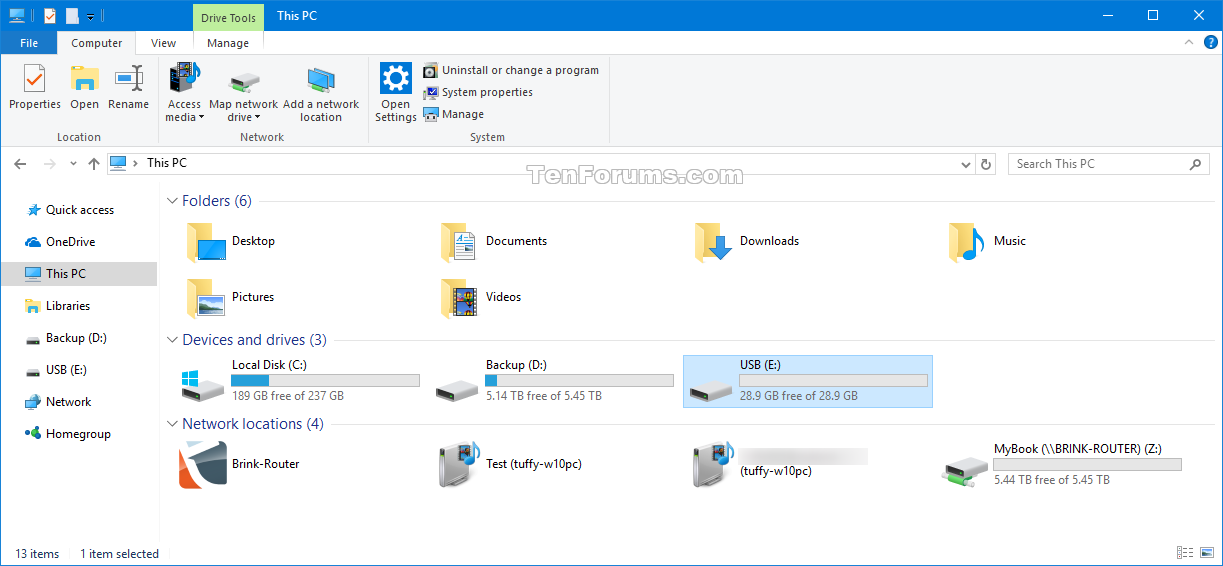Screen dimensions: 1223x566
Task: Select the Desktop folder icon
Action: [205, 243]
